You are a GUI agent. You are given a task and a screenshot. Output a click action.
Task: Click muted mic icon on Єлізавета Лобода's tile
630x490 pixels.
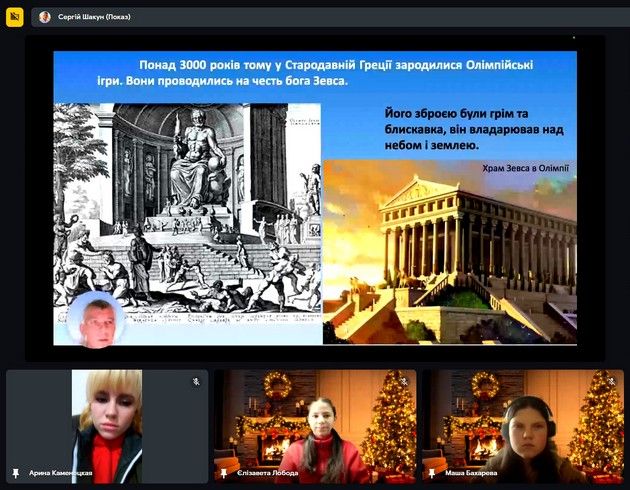pos(404,382)
